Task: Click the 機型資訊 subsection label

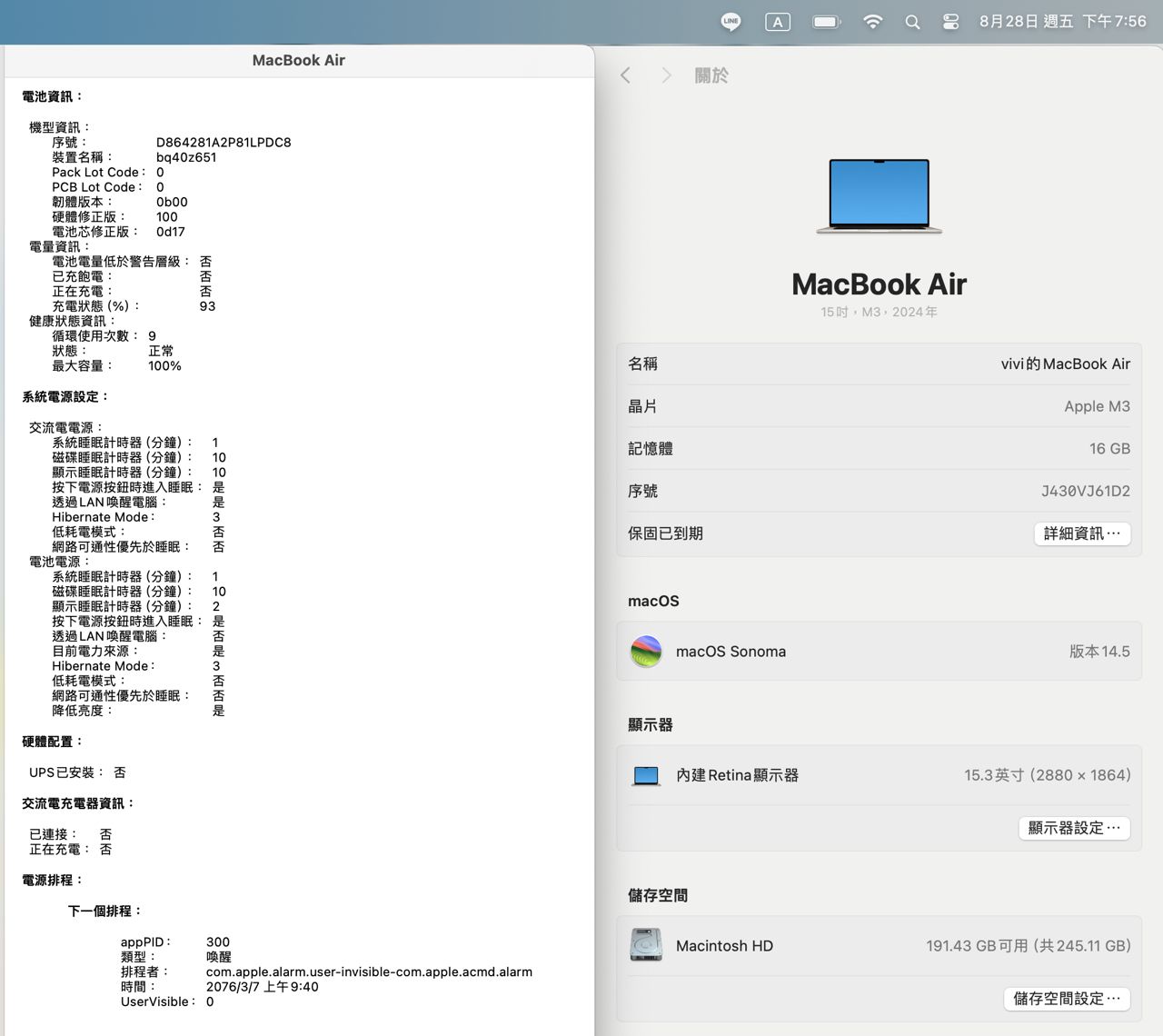Action: click(x=59, y=127)
